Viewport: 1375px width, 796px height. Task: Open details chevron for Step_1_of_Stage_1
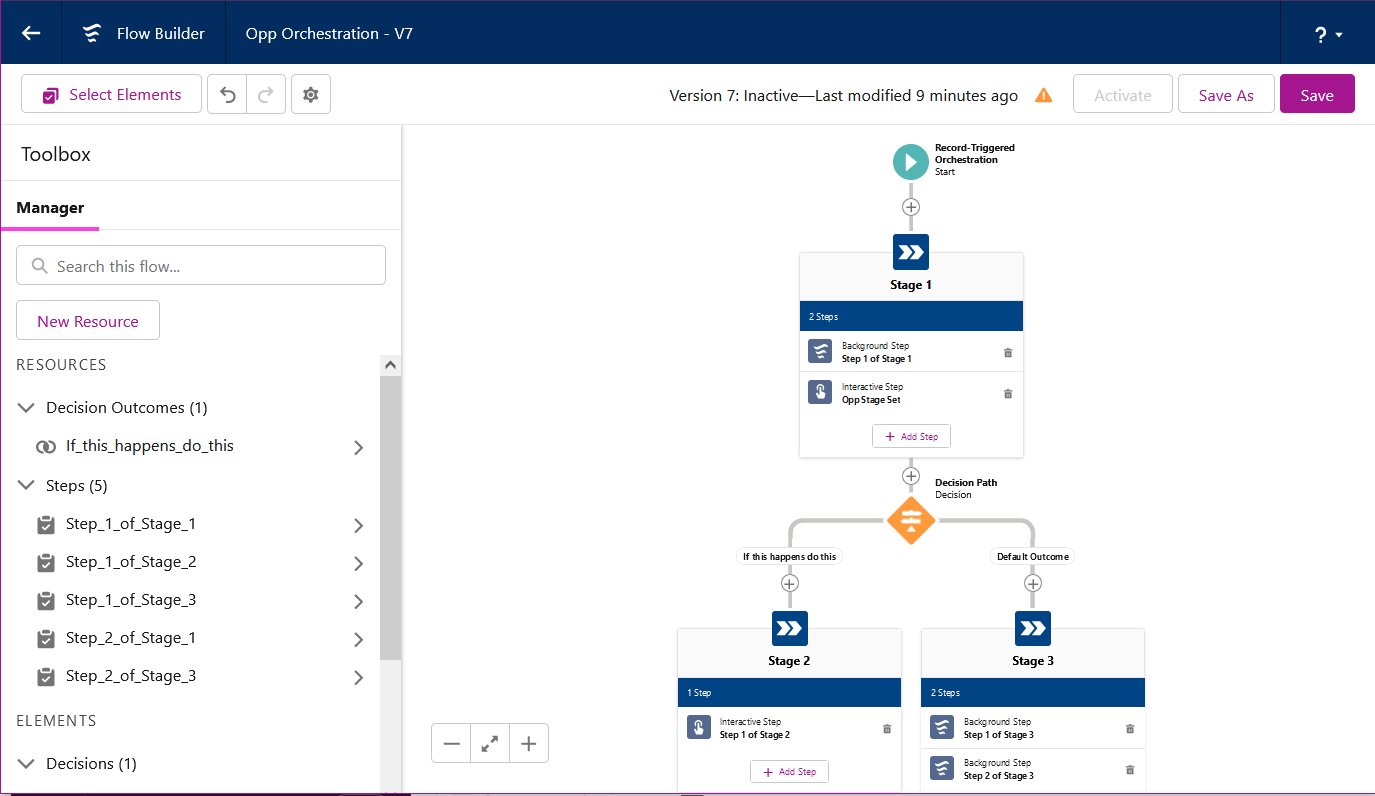coord(358,525)
